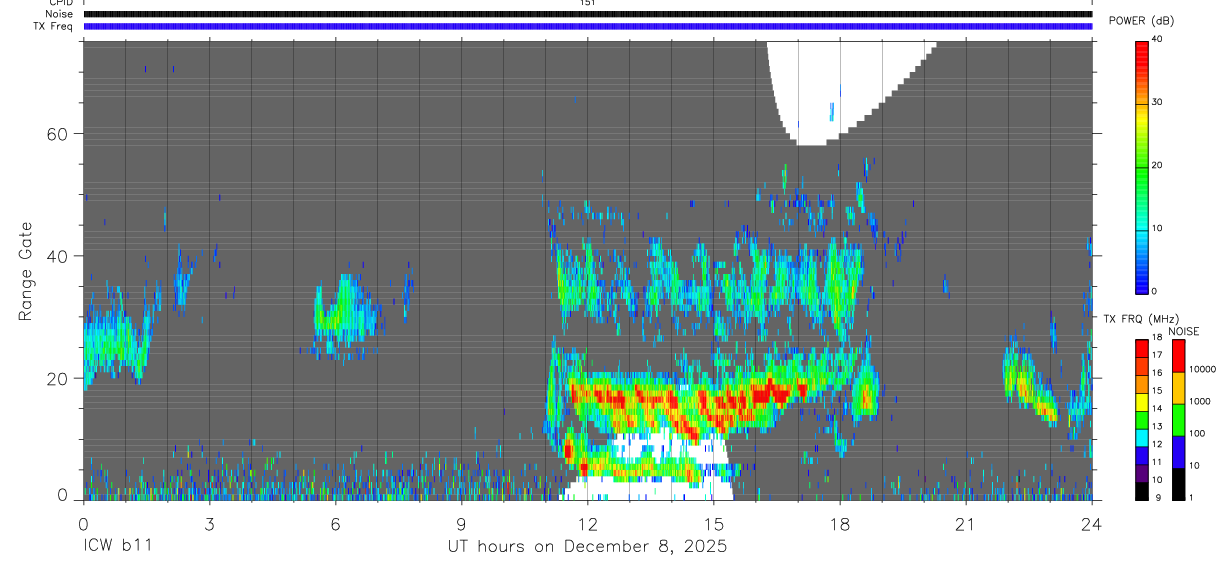Image resolution: width=1228 pixels, height=567 pixels.
Task: Click the 40 tick on the power colorbar
Action: [x=1158, y=39]
